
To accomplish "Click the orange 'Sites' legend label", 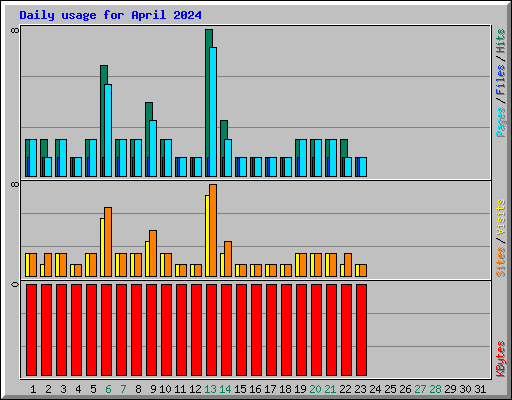I will click(500, 262).
